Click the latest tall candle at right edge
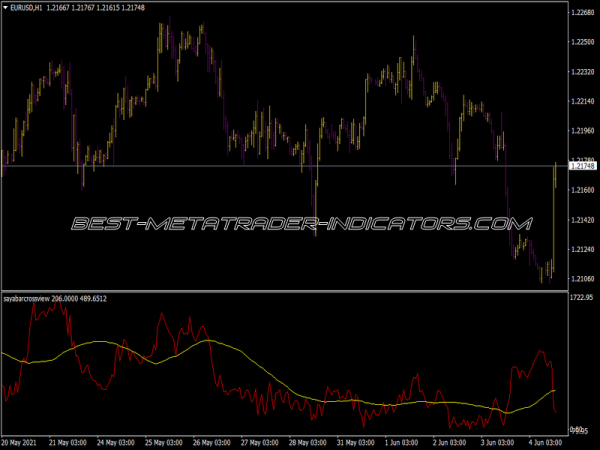This screenshot has height=450, width=600. coord(554,220)
